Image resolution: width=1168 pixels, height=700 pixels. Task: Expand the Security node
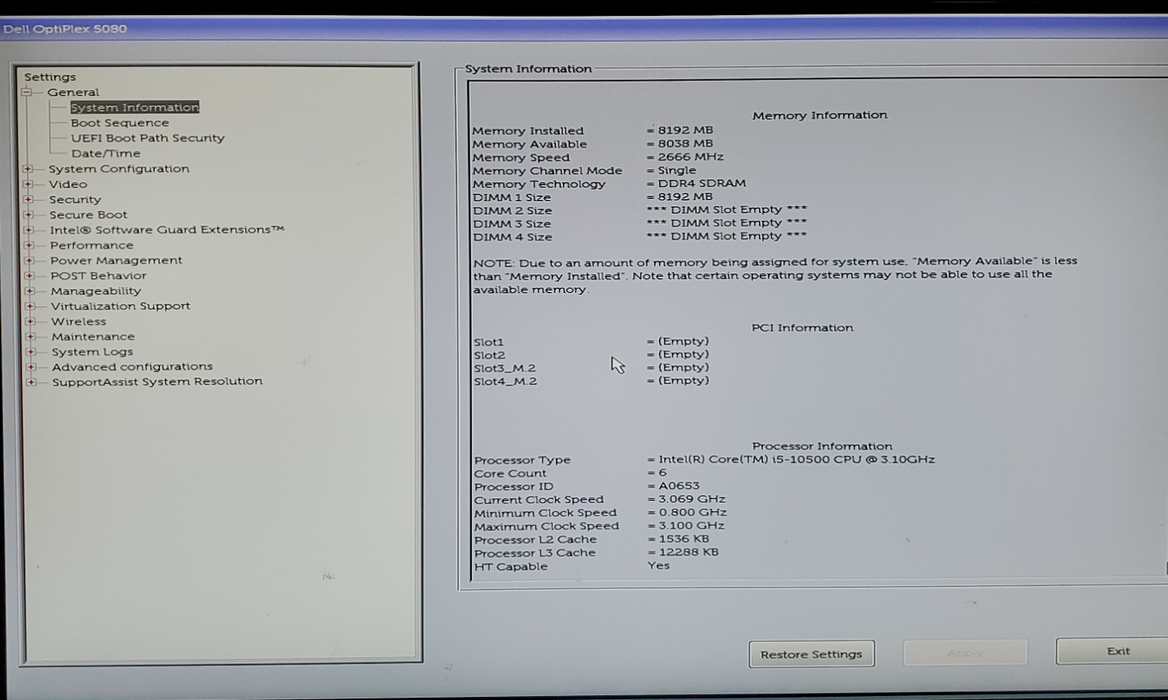[x=28, y=200]
